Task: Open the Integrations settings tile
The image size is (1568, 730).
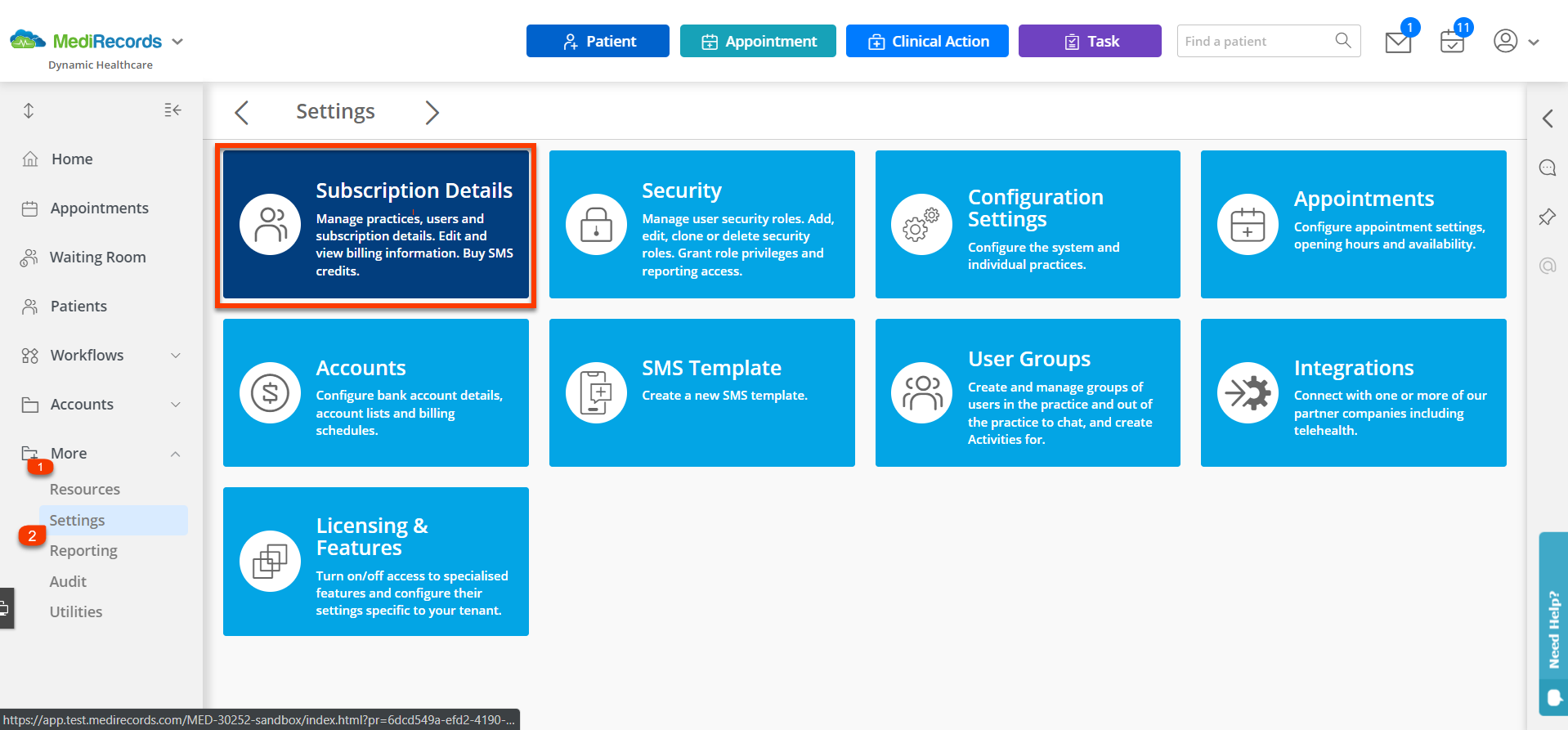Action: point(1353,392)
